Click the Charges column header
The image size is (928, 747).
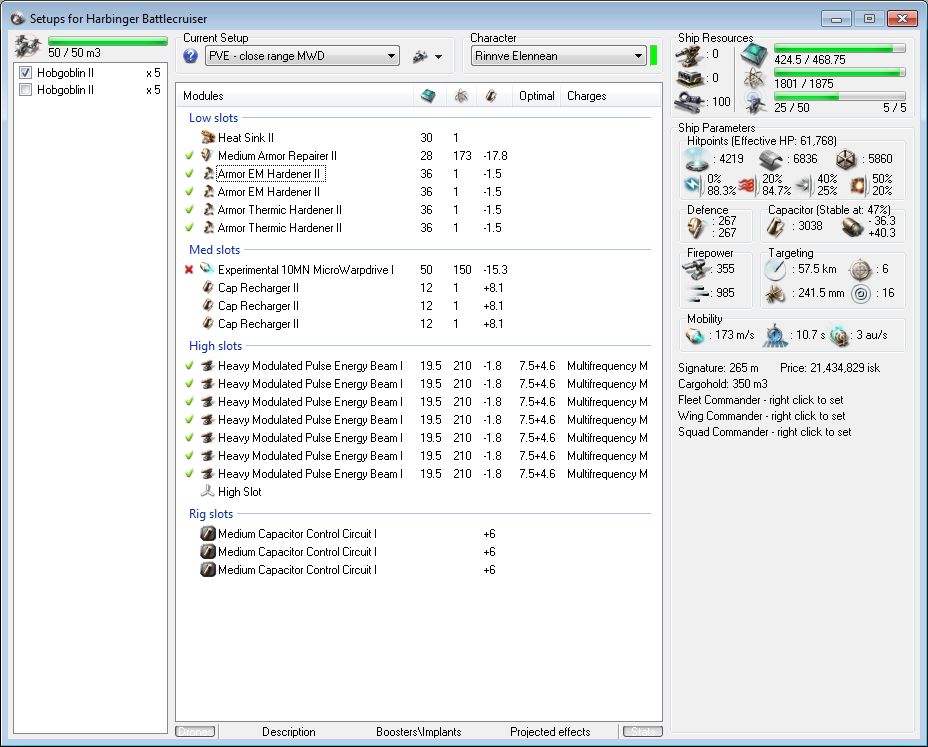tap(587, 95)
